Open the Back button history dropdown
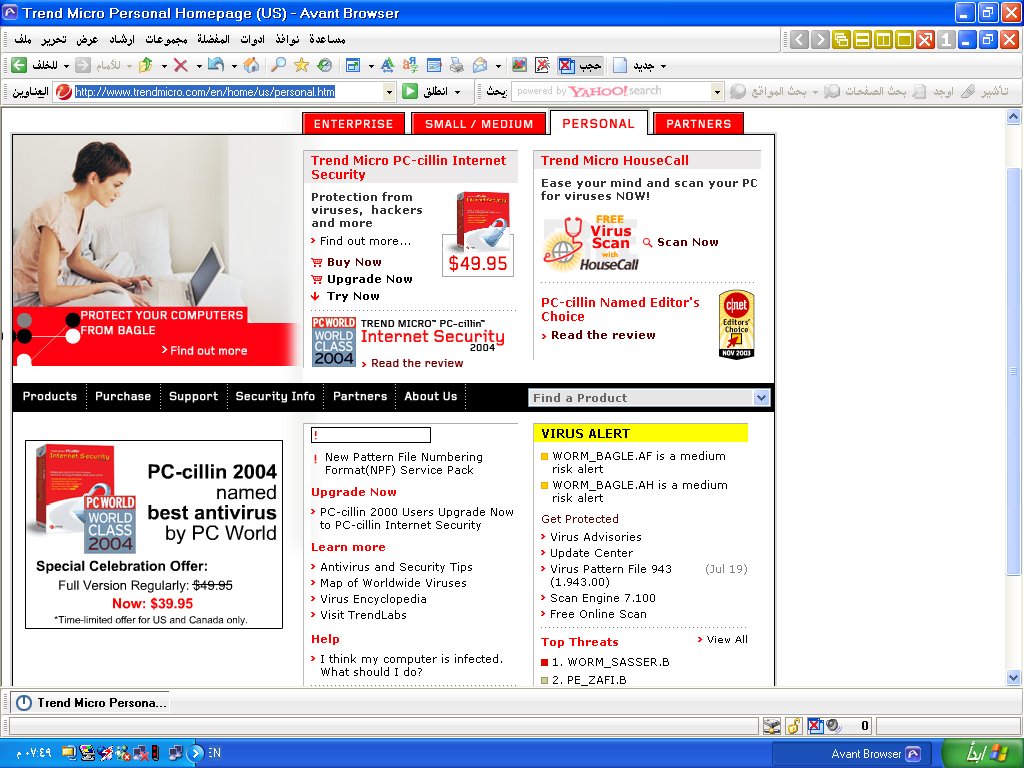This screenshot has height=768, width=1024. (x=66, y=66)
